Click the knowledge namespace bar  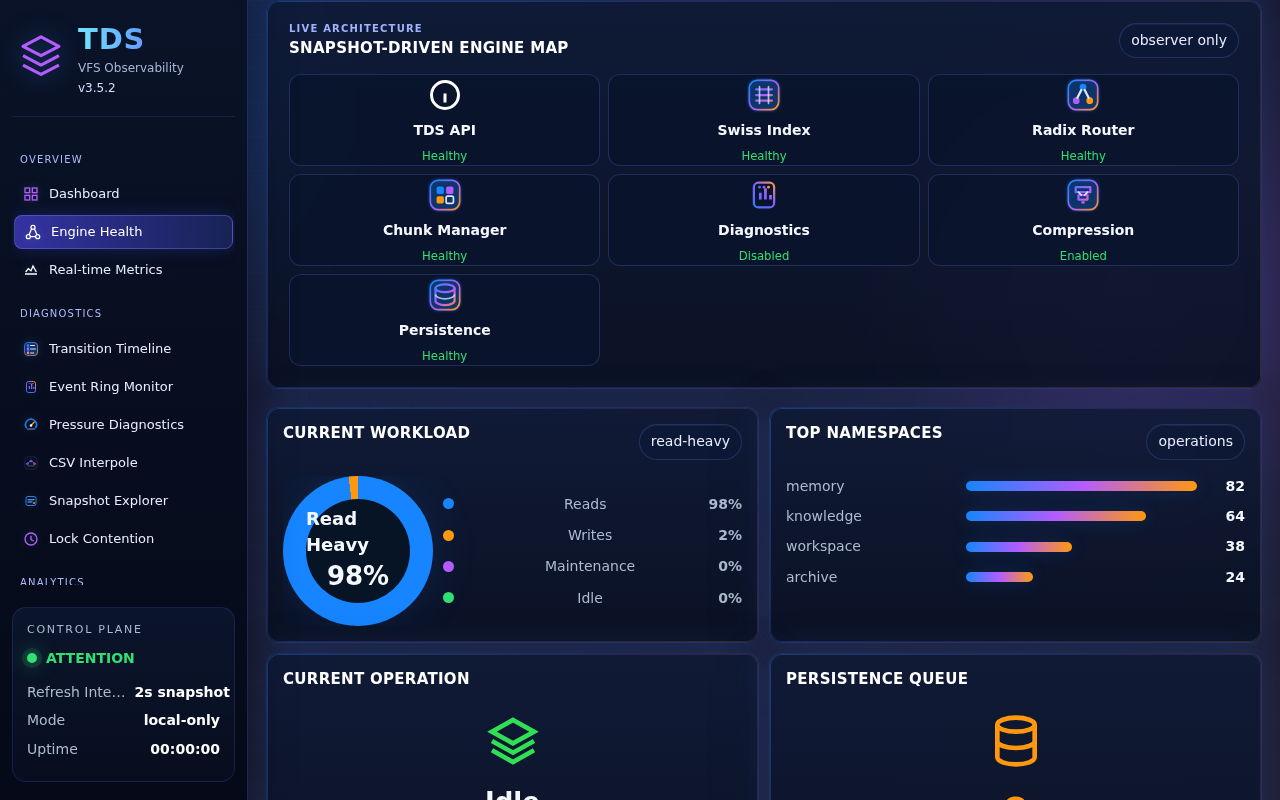(x=1056, y=516)
